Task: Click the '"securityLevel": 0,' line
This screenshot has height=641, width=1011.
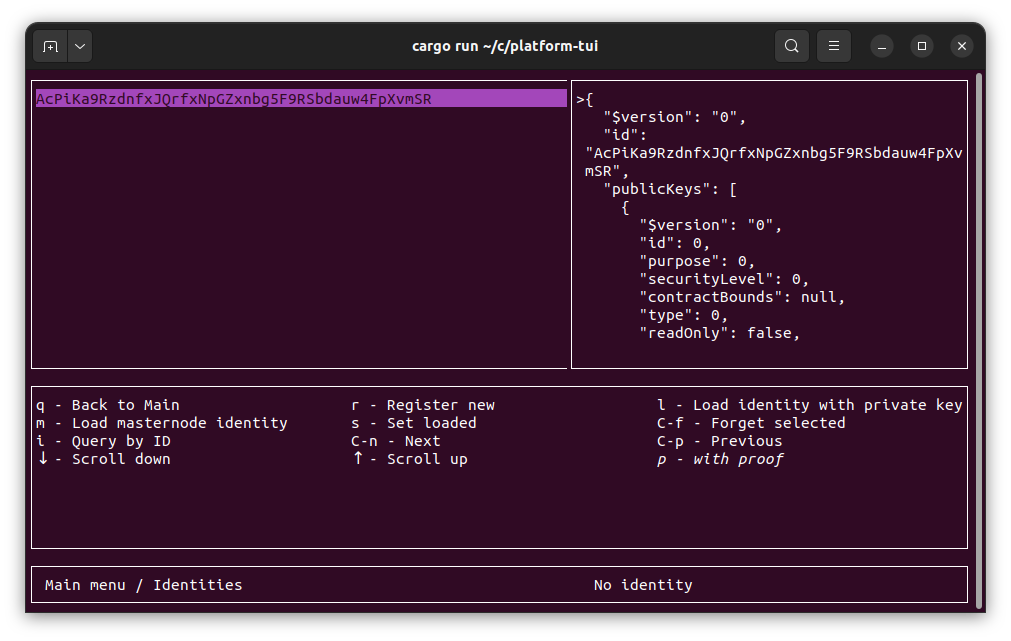Action: pos(724,279)
